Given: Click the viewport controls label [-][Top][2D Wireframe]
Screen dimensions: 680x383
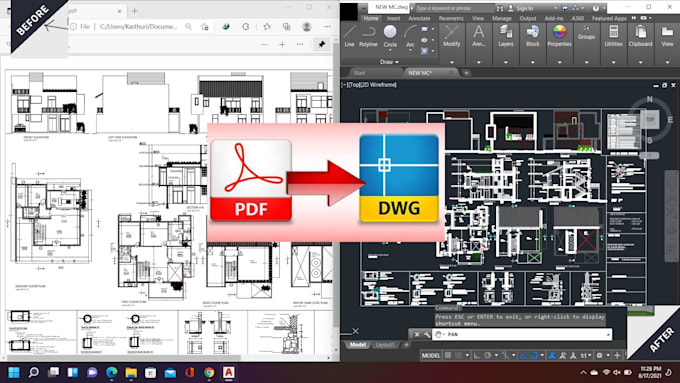Looking at the screenshot, I should (x=369, y=85).
